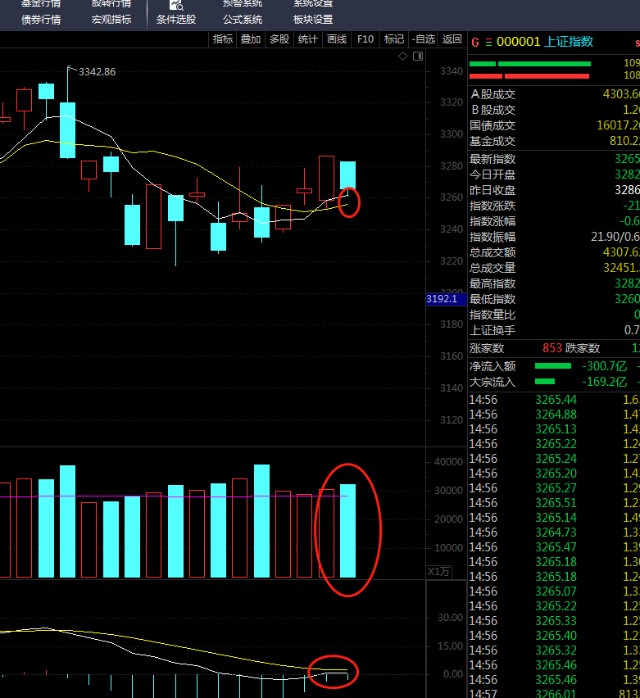Open 多股 multi-stock view
The height and width of the screenshot is (698, 640).
pos(279,39)
